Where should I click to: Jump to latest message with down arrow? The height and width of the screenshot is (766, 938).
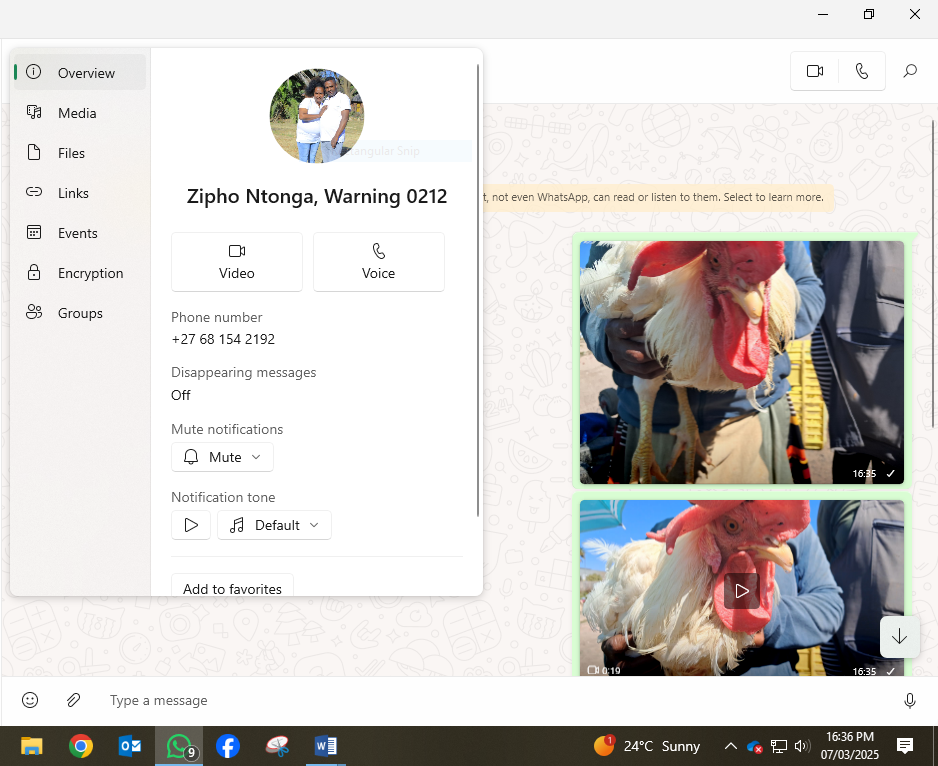(899, 637)
